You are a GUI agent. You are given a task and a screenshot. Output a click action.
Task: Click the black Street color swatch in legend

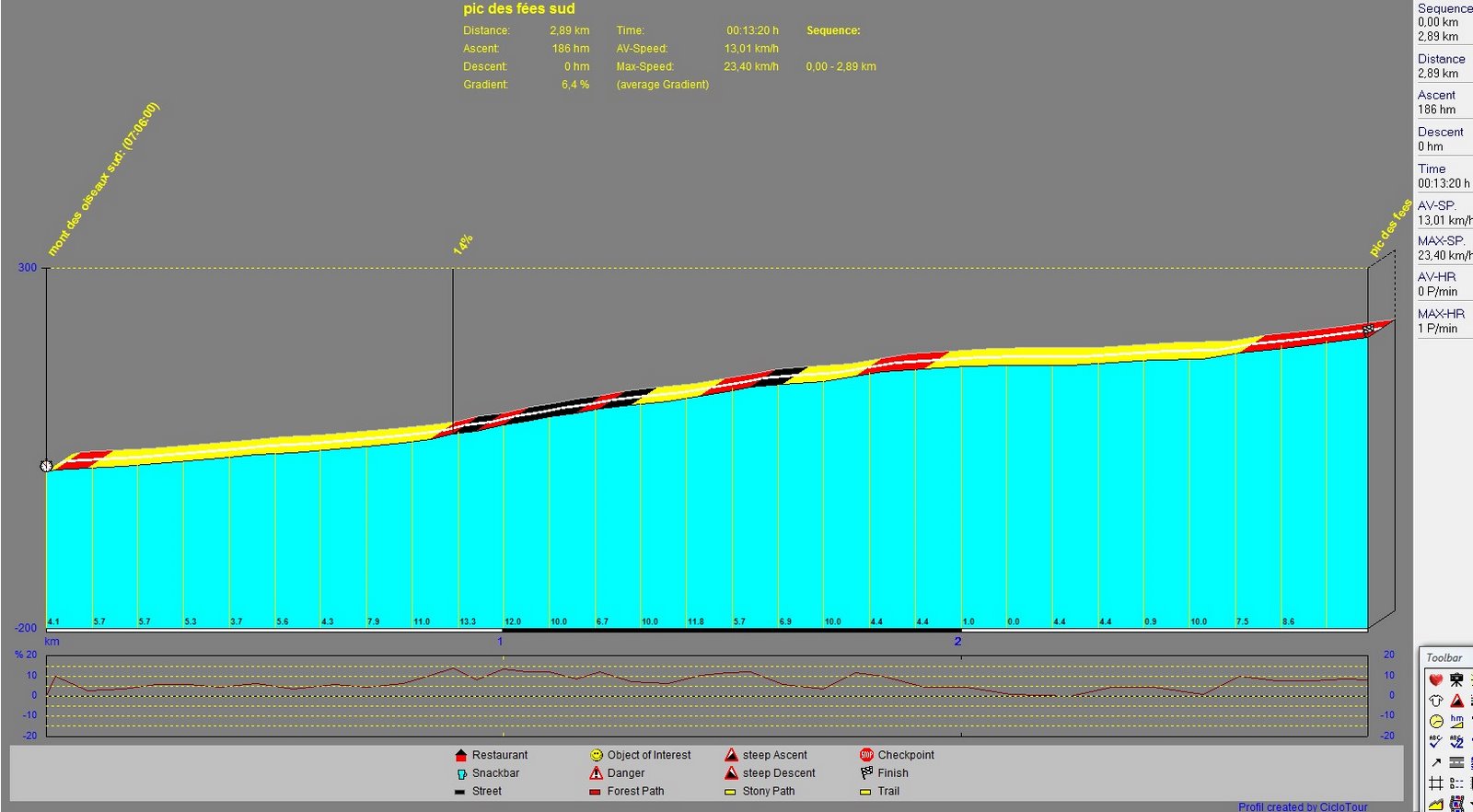[x=460, y=792]
